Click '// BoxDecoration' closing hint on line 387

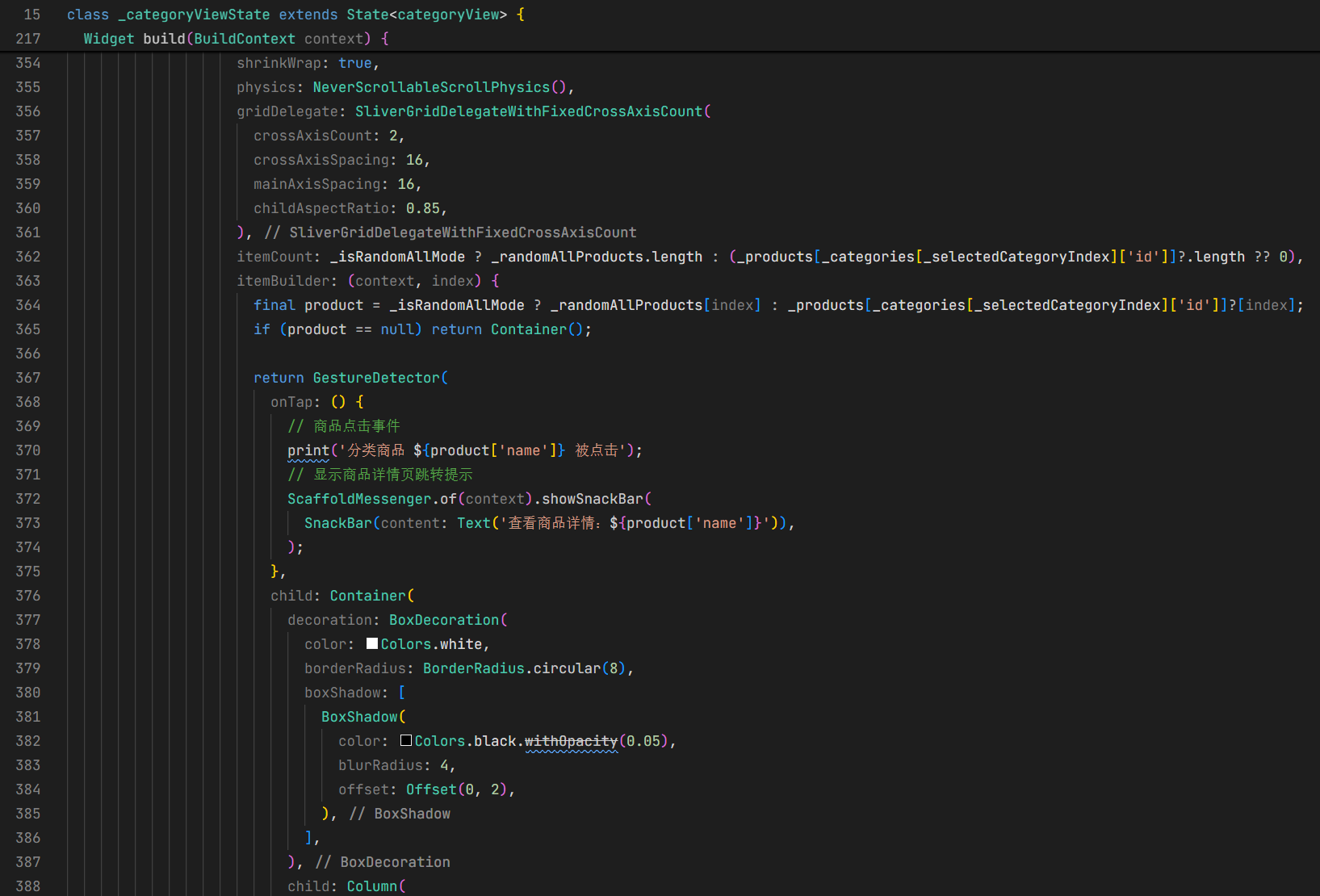[x=383, y=862]
